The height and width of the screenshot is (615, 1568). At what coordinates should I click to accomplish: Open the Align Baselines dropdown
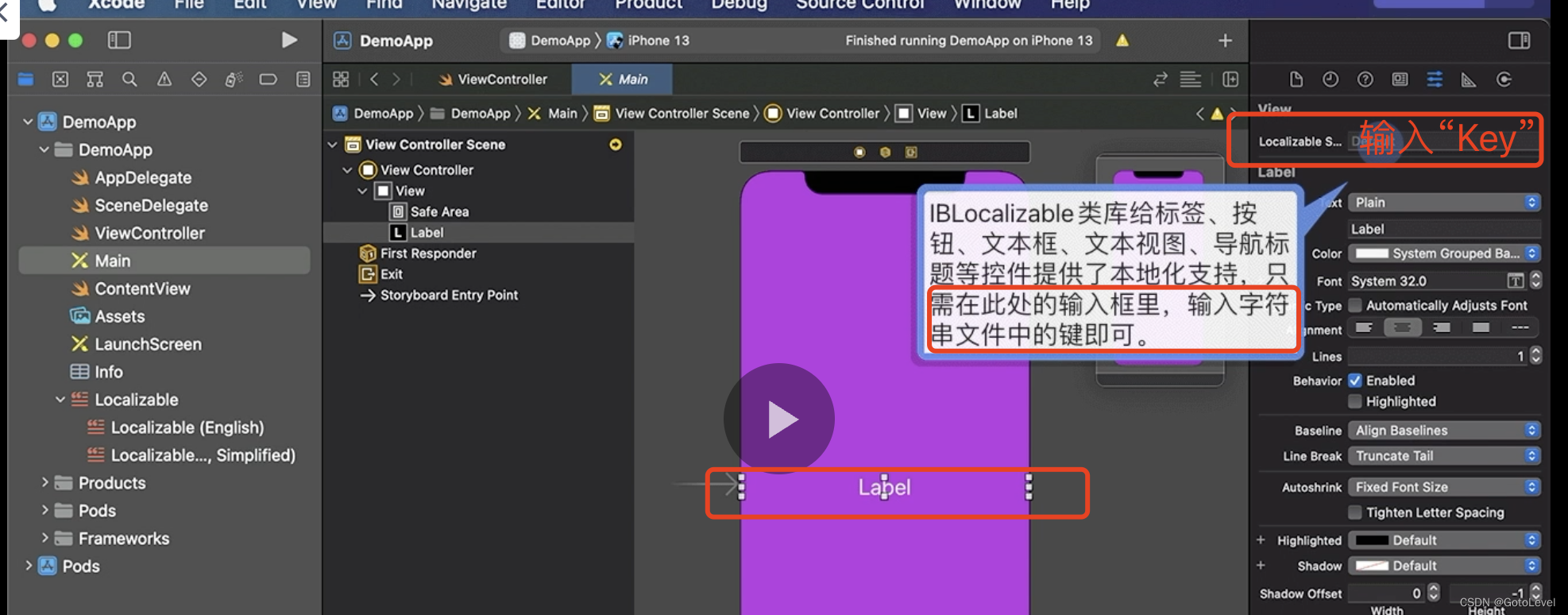click(x=1445, y=430)
